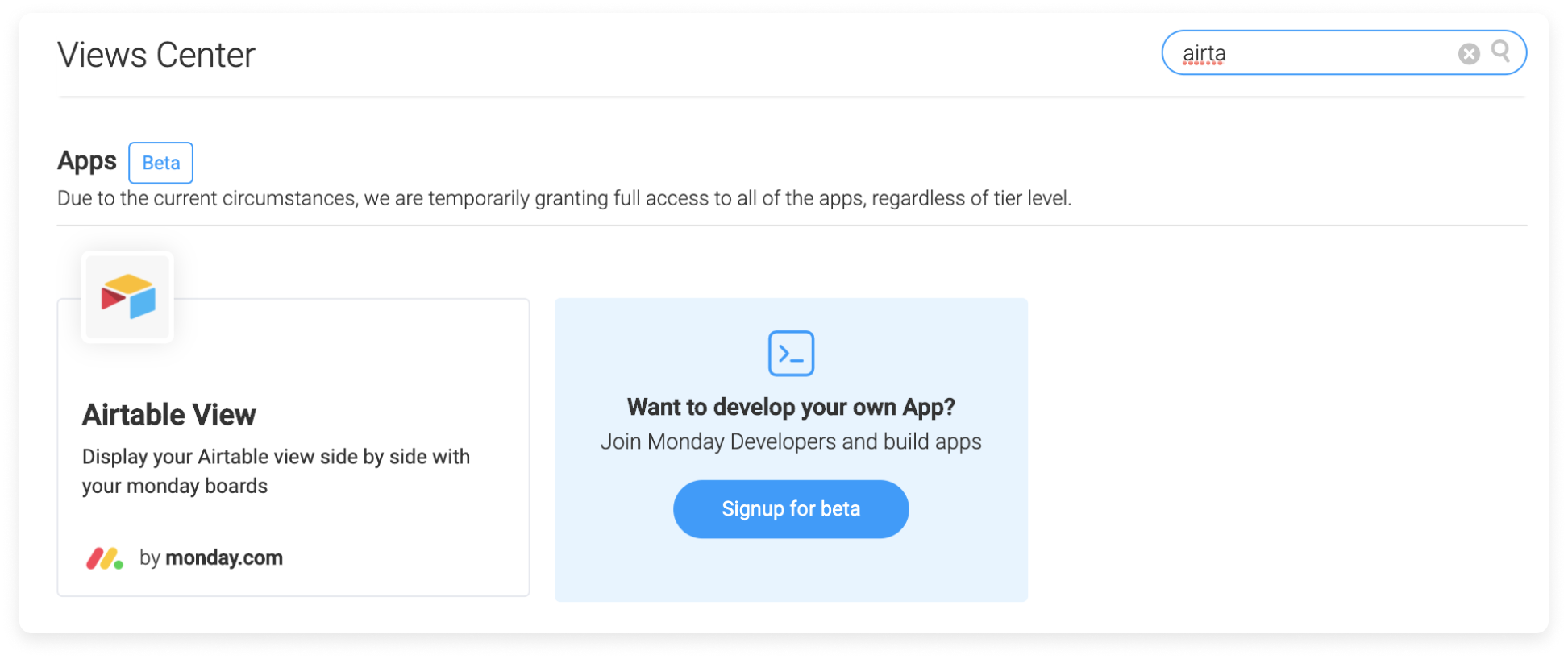
Task: Click the 'Want to develop your own App?' text
Action: point(790,407)
